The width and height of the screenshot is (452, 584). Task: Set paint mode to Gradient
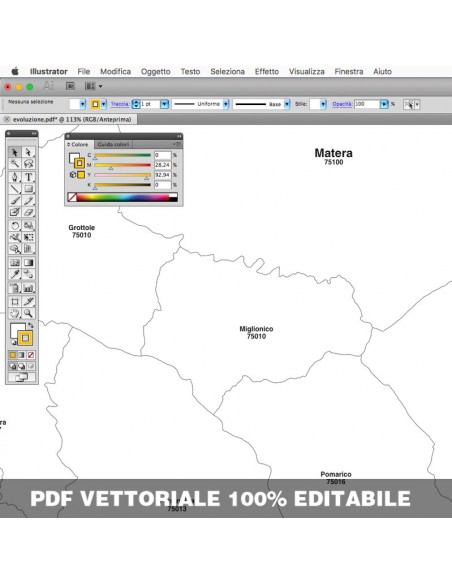coord(22,355)
